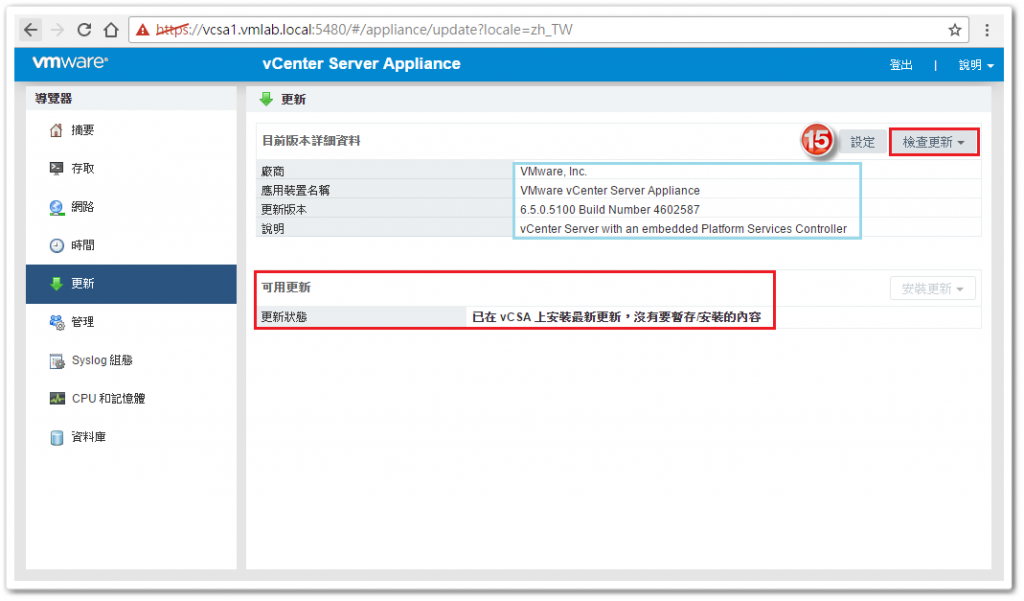Open the 摘要 summary page

point(82,130)
